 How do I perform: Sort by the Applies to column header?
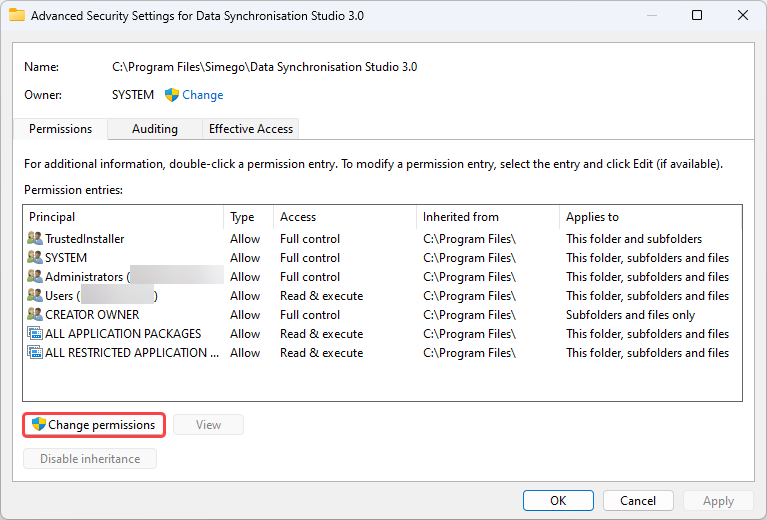[651, 217]
